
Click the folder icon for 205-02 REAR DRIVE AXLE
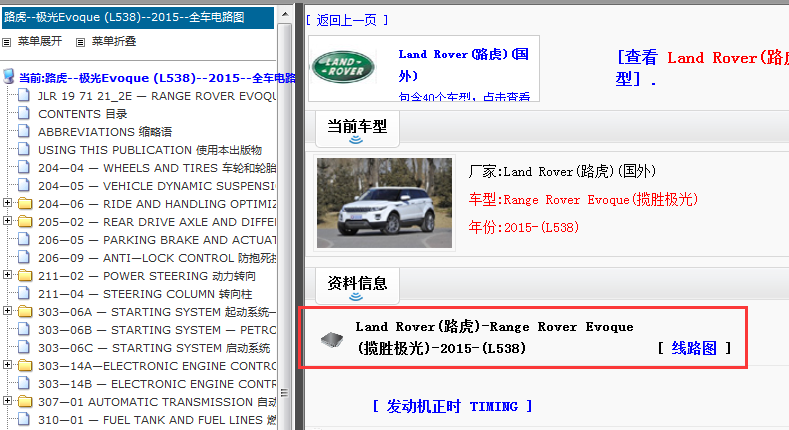[25, 222]
